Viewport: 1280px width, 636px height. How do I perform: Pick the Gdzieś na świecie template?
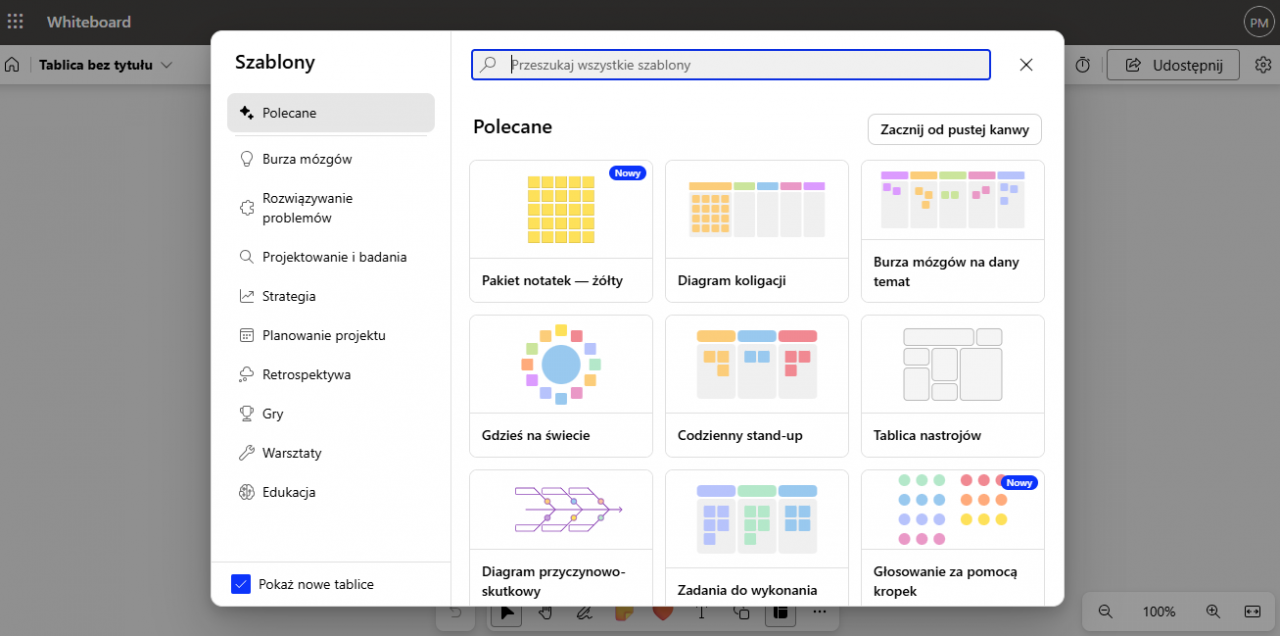pyautogui.click(x=560, y=386)
